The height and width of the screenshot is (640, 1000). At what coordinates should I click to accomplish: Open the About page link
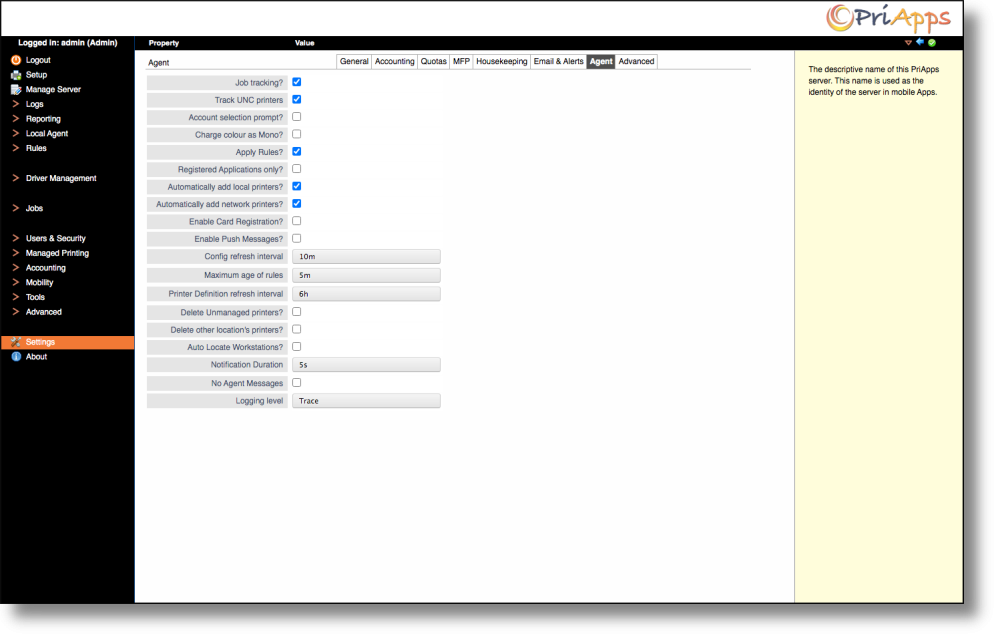tap(36, 357)
